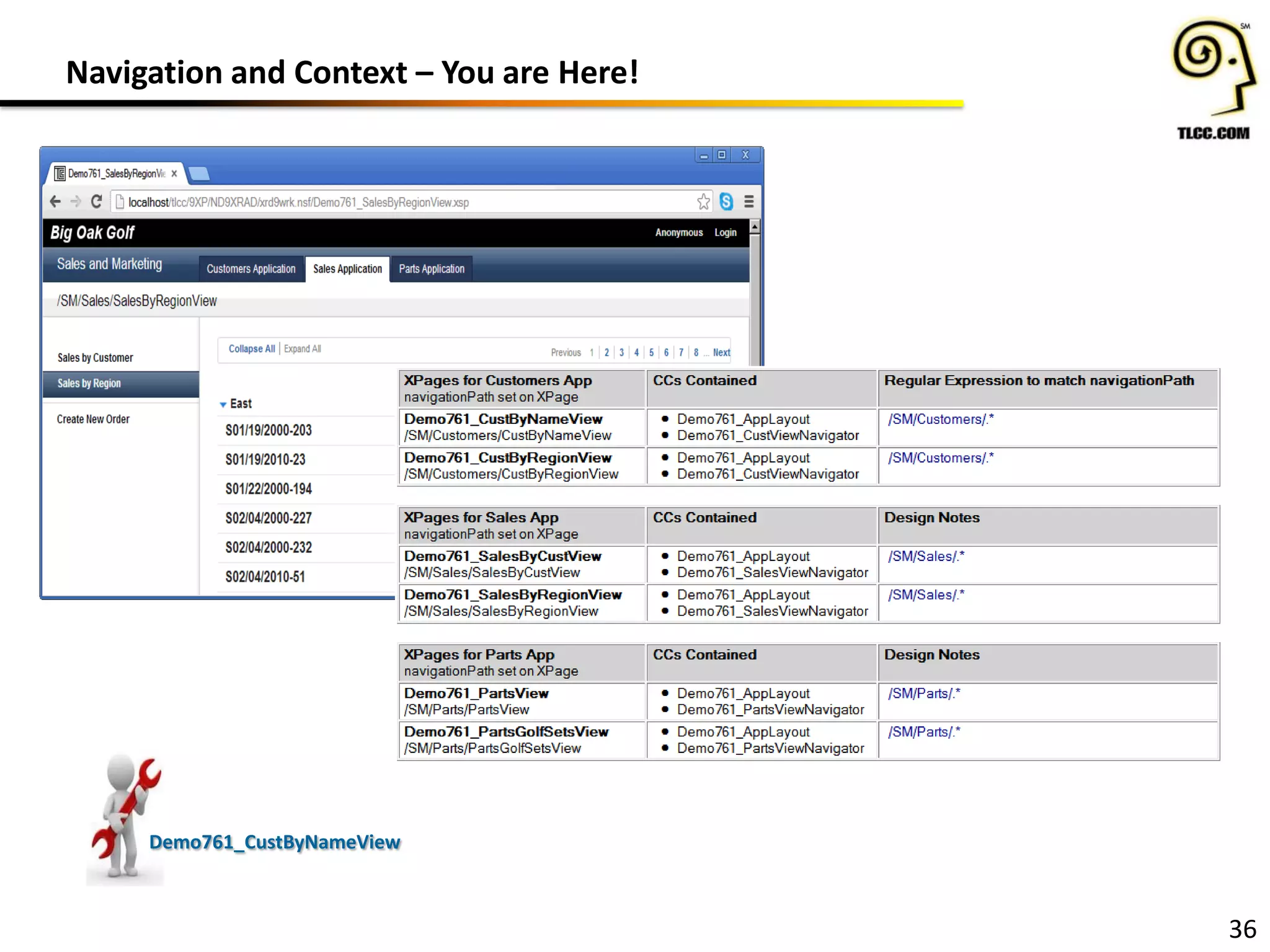Click Create New Order
Screen dimensions: 1270x952
(94, 419)
